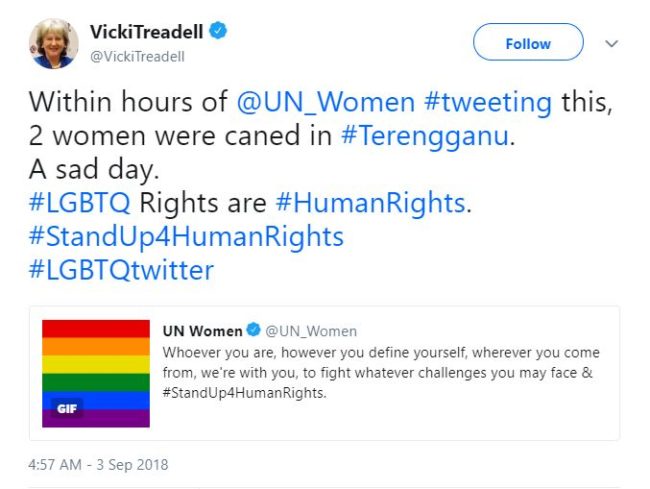Click the verified badge next to UN Women
Viewport: 650px width, 489px height.
[x=253, y=331]
